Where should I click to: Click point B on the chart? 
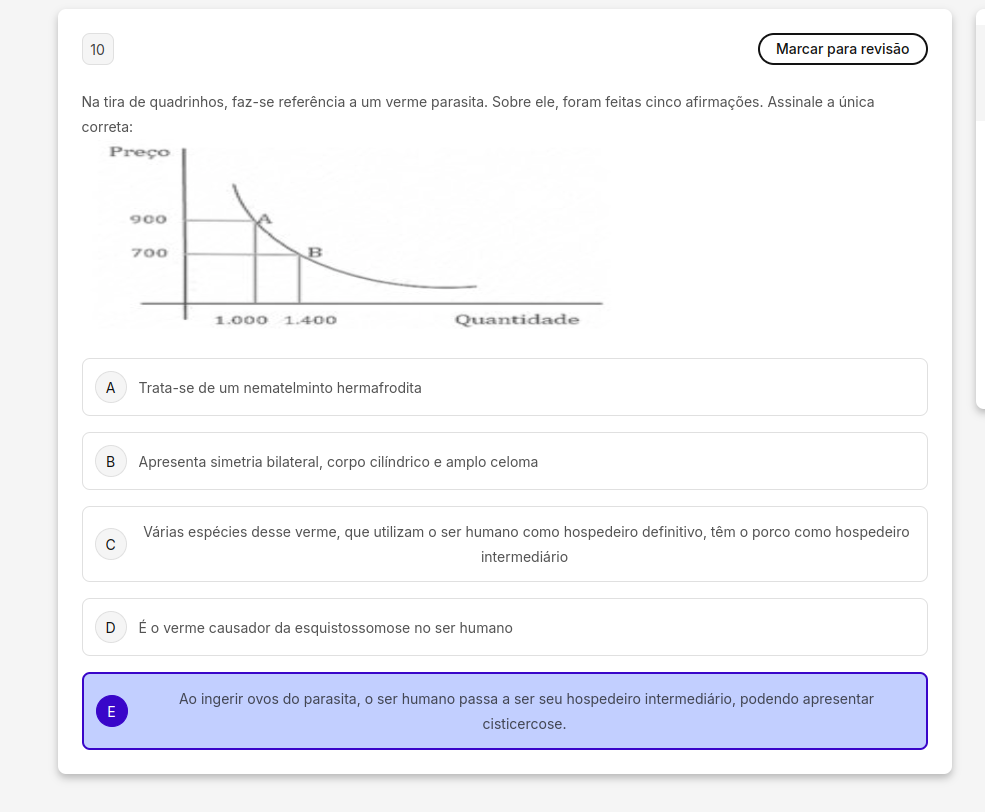(314, 252)
